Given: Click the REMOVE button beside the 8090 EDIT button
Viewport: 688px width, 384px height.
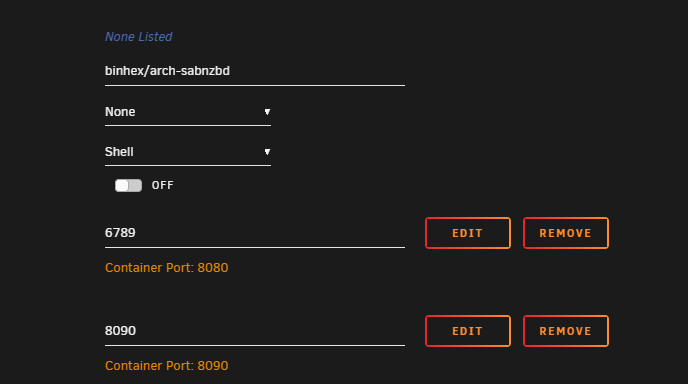Looking at the screenshot, I should (x=566, y=331).
